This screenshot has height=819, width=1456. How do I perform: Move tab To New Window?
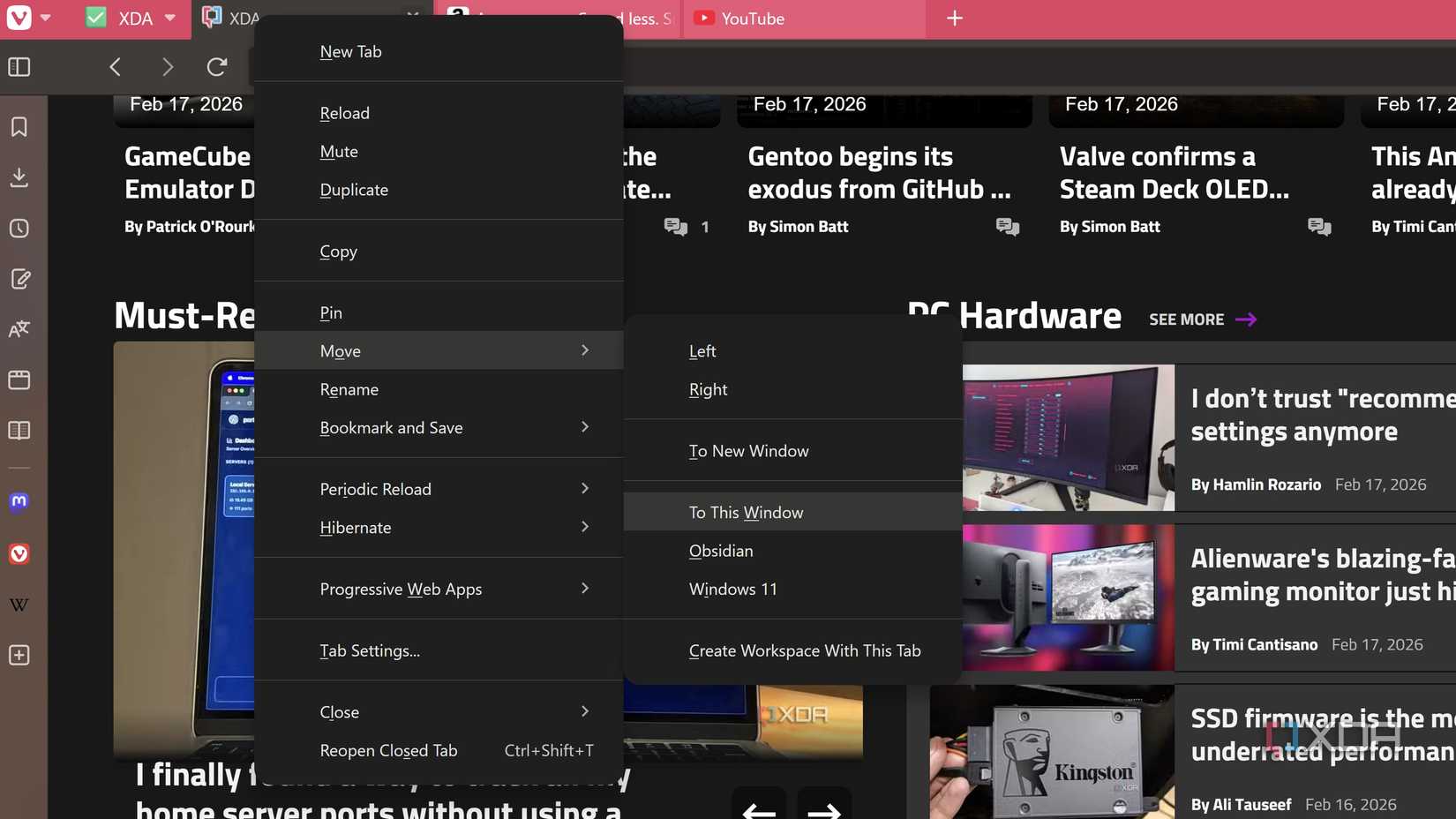click(792, 451)
